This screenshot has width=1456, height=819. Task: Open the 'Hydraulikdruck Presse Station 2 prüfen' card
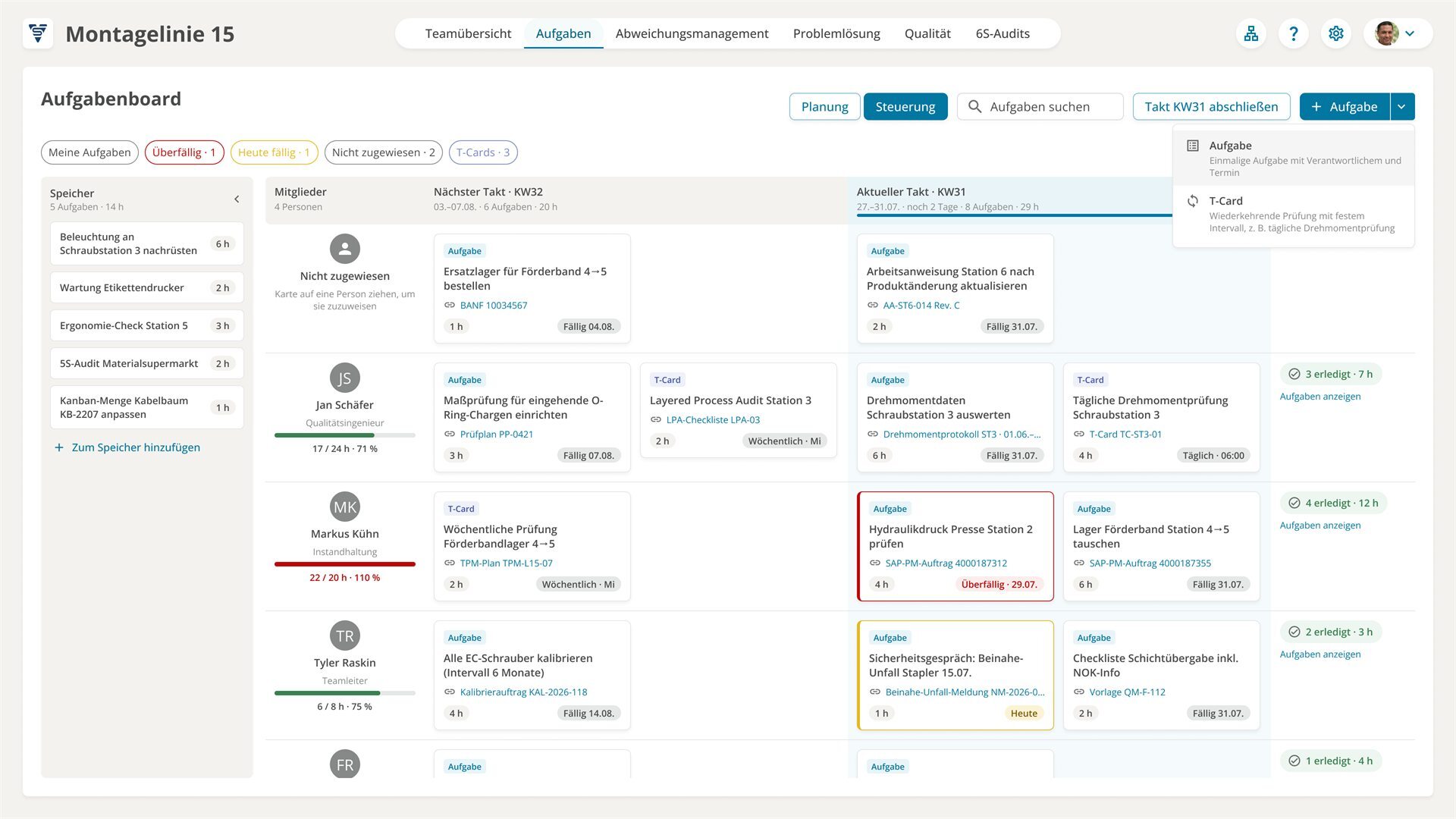pyautogui.click(x=955, y=546)
